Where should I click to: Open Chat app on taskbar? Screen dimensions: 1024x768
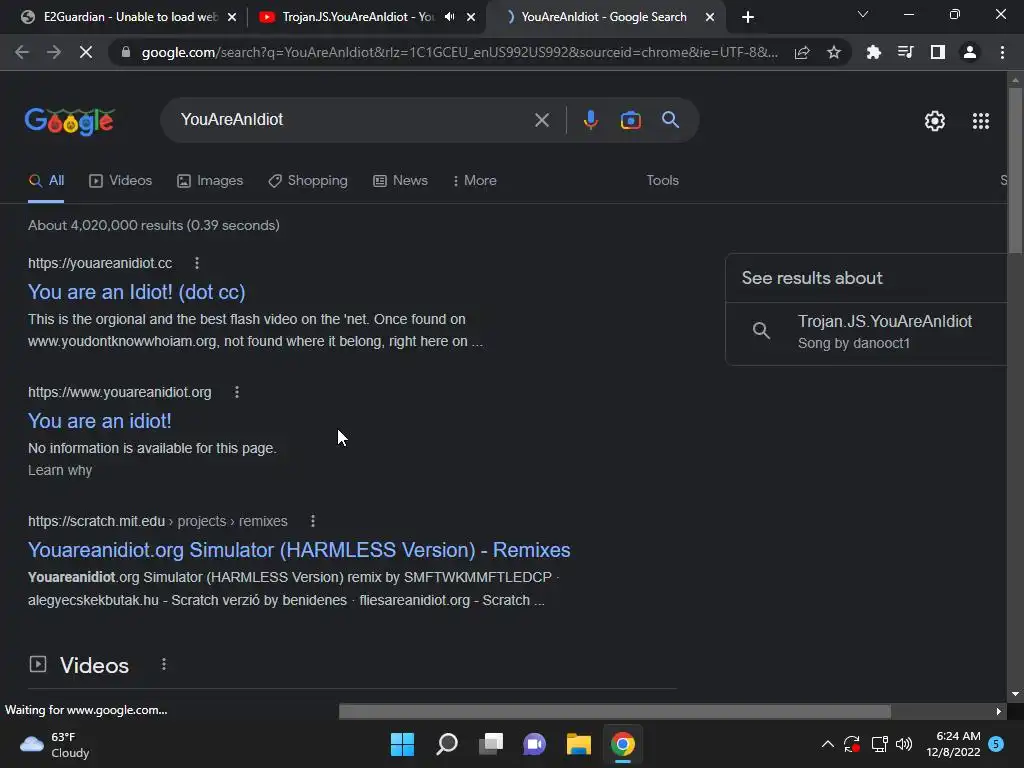534,744
